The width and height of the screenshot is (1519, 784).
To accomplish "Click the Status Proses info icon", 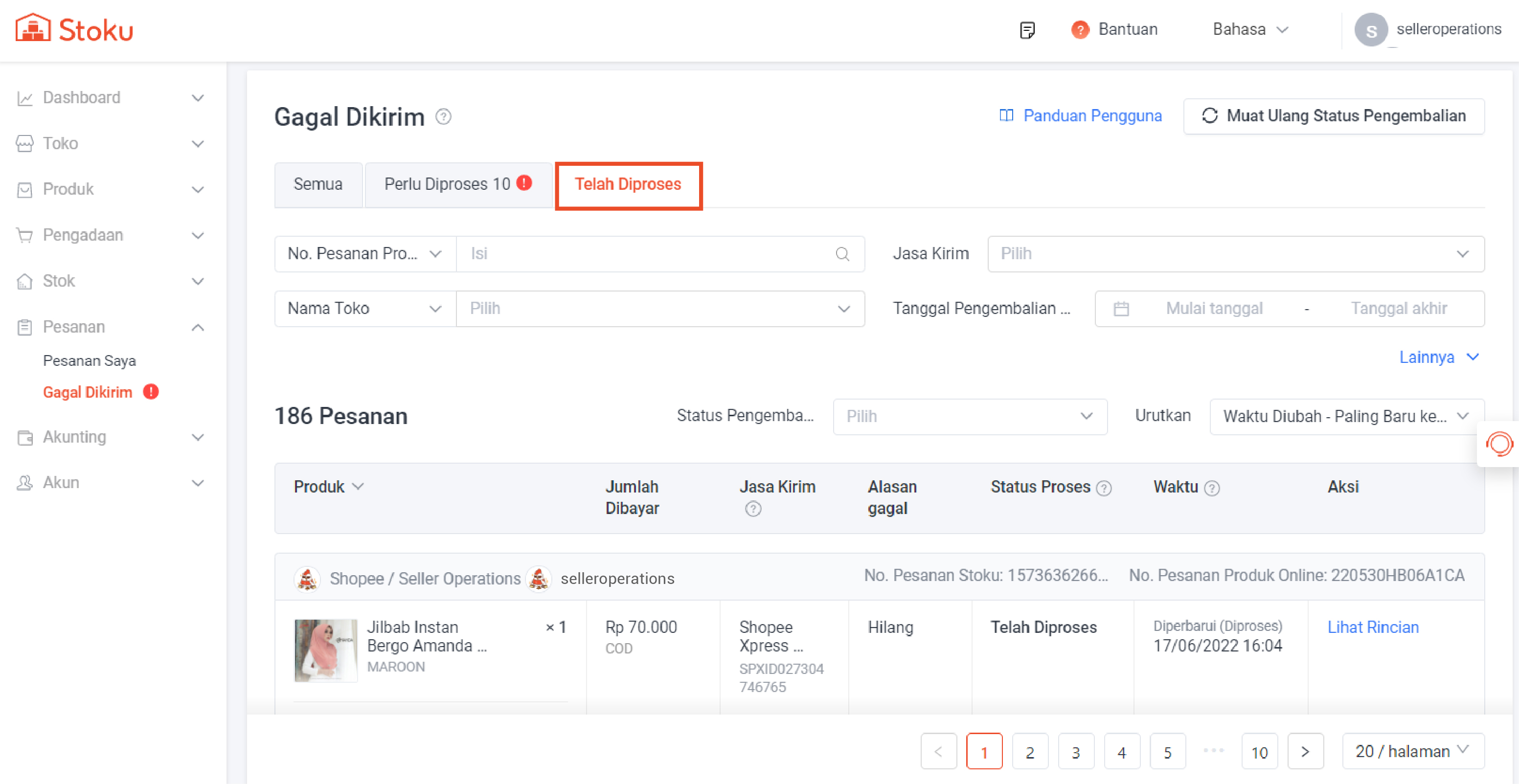I will 1104,488.
